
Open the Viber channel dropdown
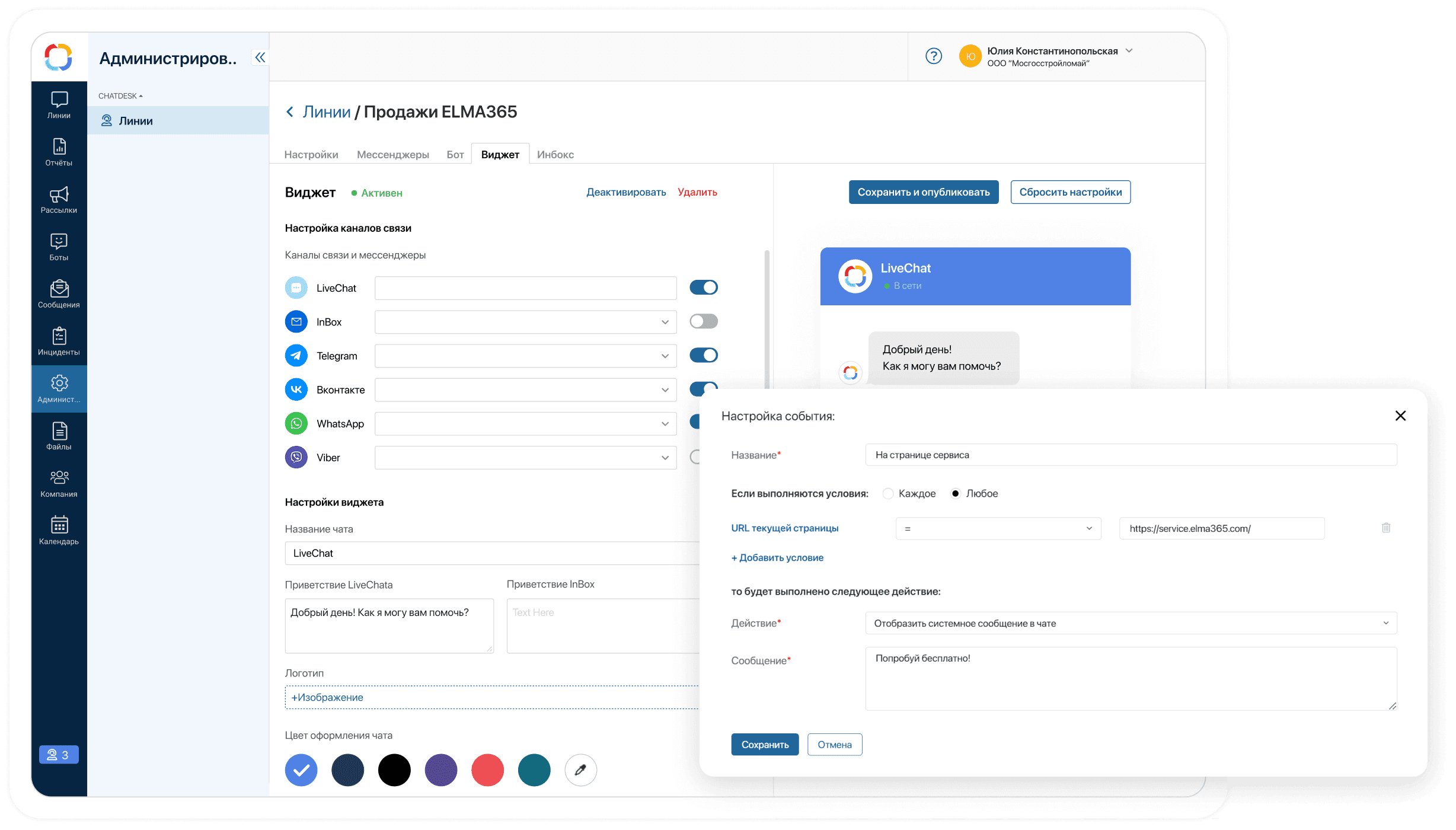525,457
